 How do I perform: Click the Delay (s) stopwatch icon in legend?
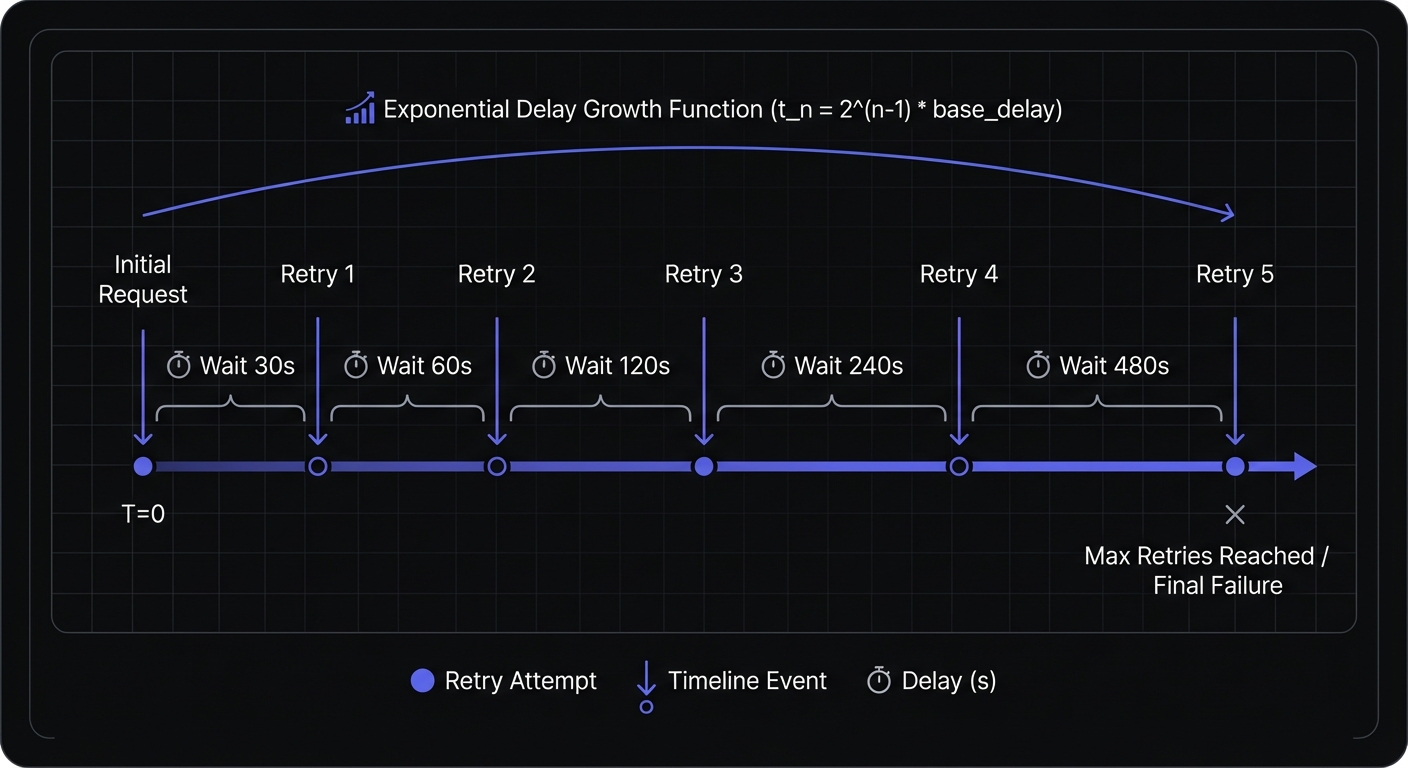pyautogui.click(x=879, y=681)
